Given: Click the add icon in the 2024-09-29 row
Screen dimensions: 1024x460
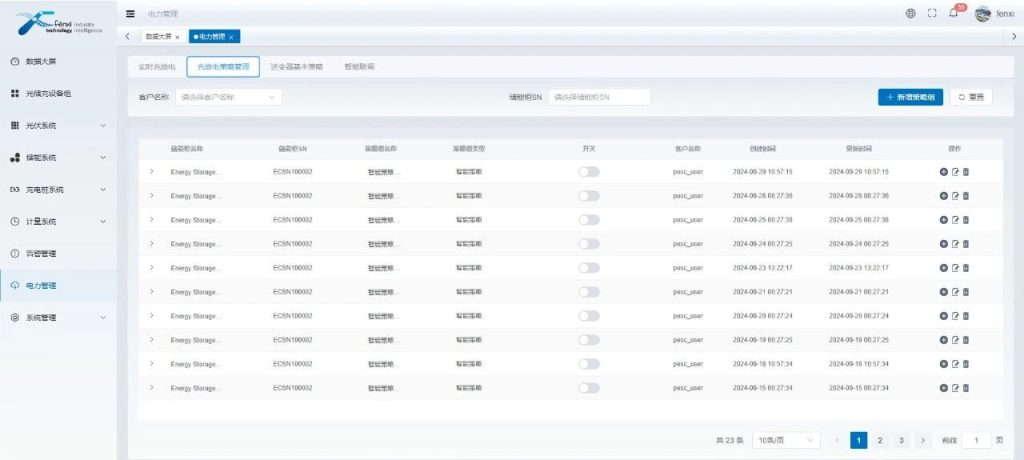Looking at the screenshot, I should (x=944, y=172).
